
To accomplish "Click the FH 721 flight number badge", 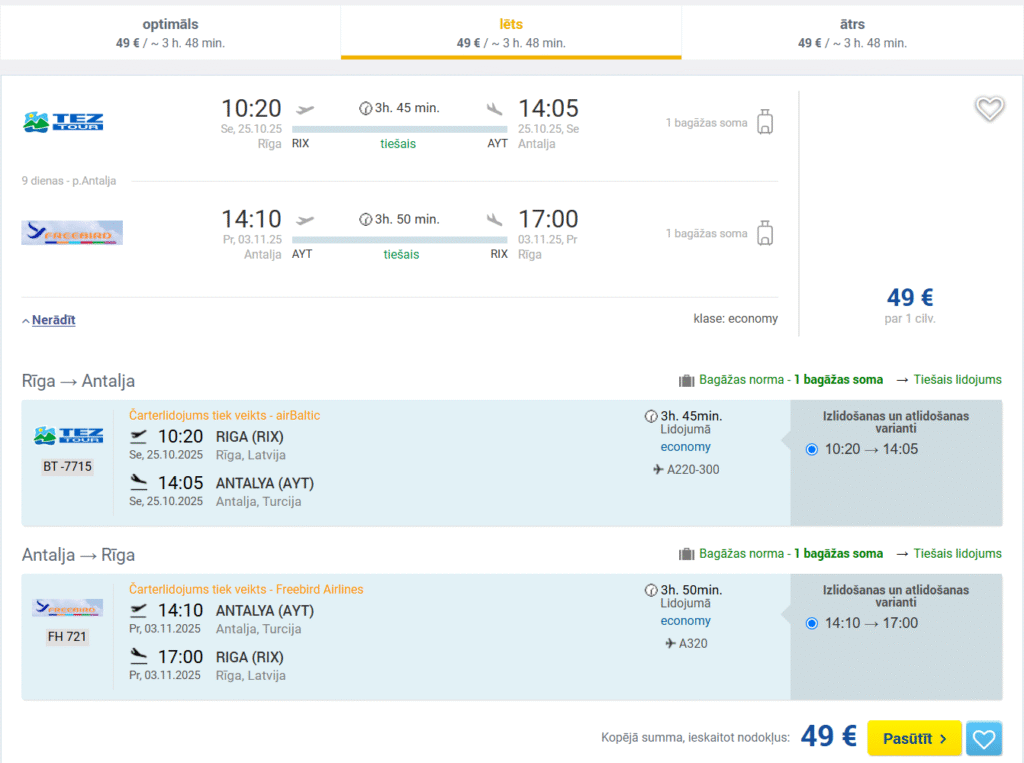I will 67,636.
